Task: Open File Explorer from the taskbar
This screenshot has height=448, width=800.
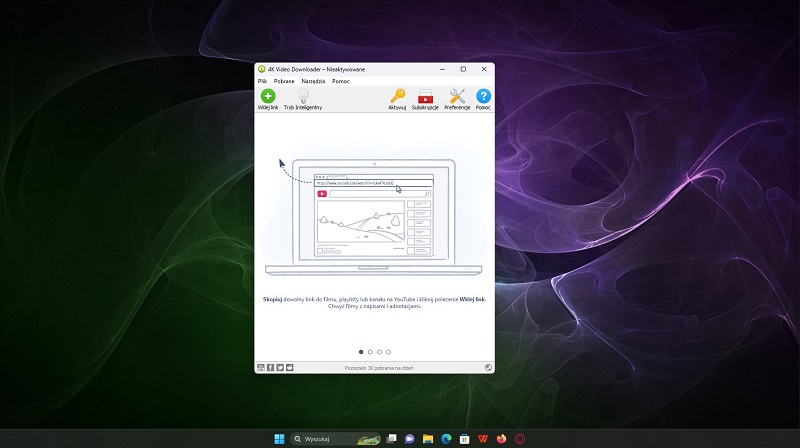Action: (x=428, y=439)
